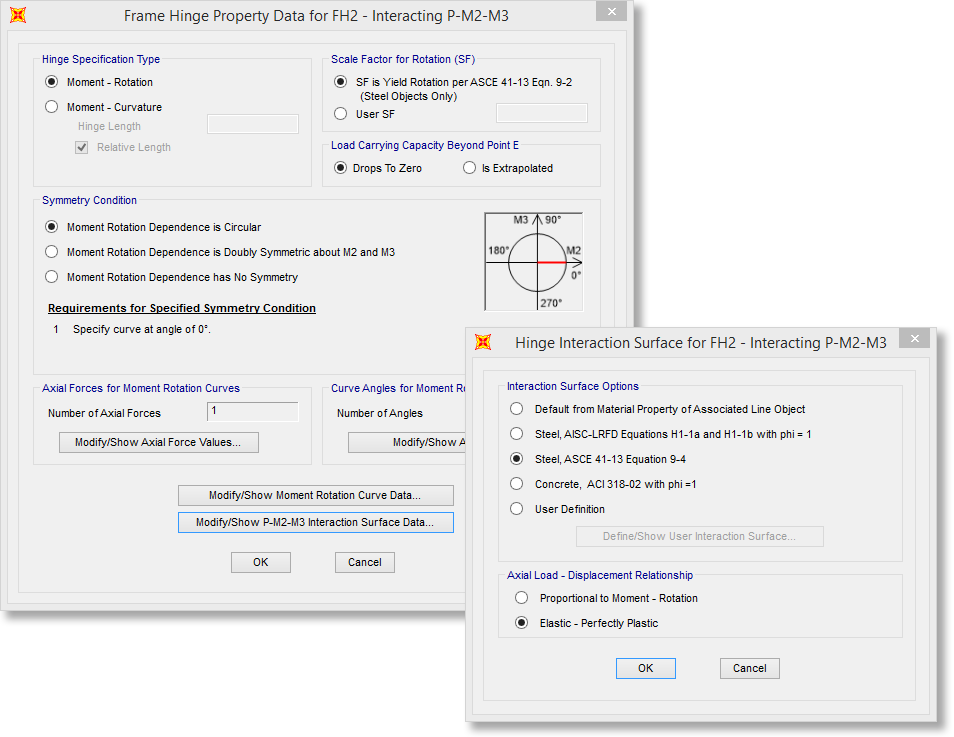
Task: Select Is Extrapolated load capacity option
Action: [470, 168]
